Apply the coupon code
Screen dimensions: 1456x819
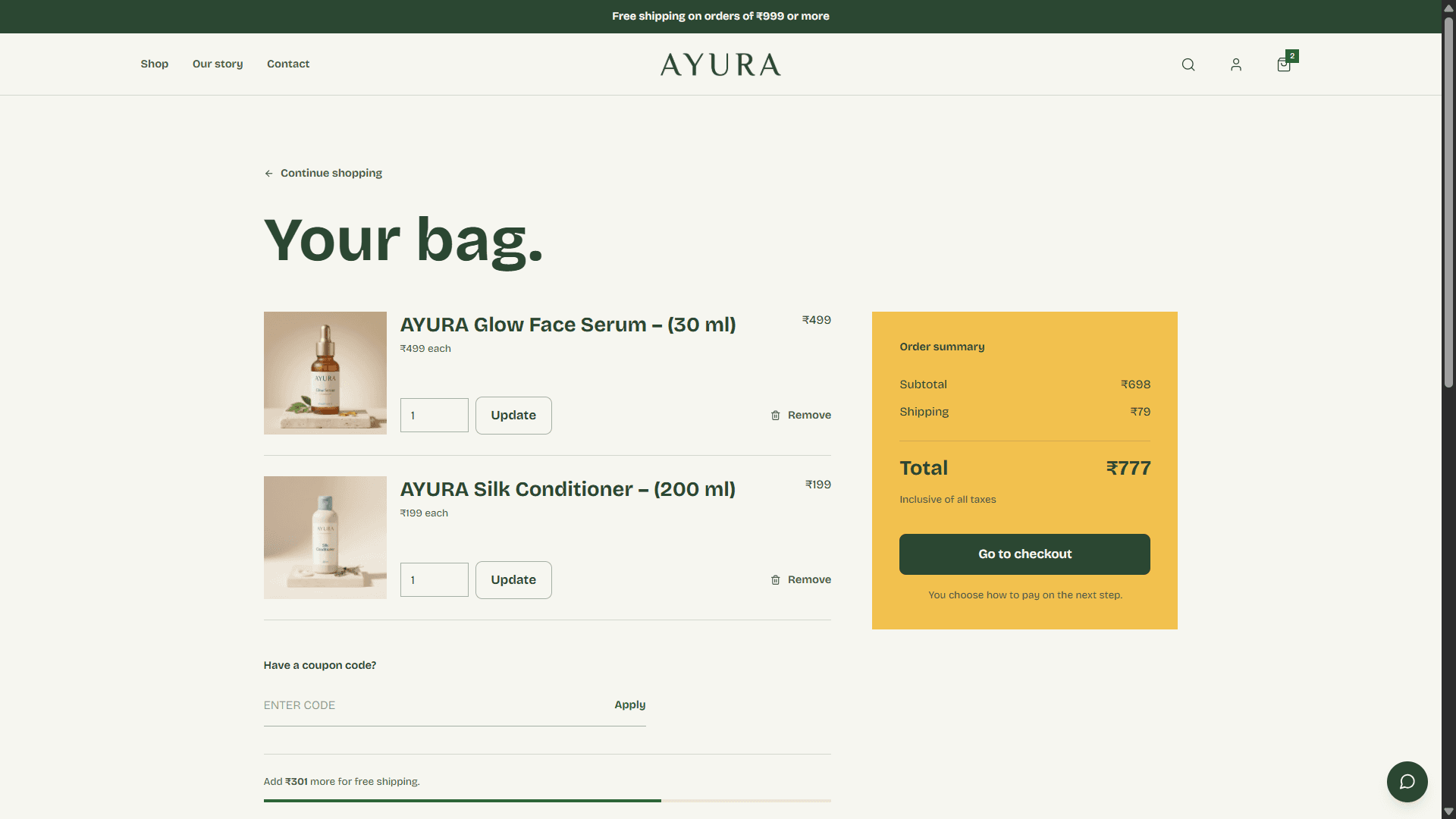click(630, 705)
